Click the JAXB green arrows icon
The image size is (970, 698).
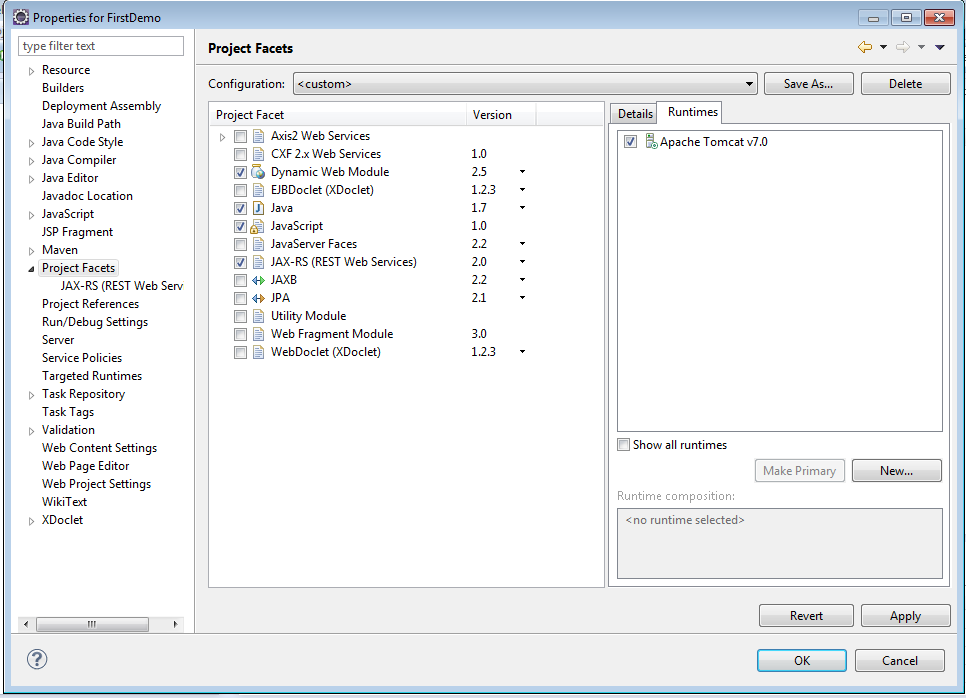coord(257,279)
